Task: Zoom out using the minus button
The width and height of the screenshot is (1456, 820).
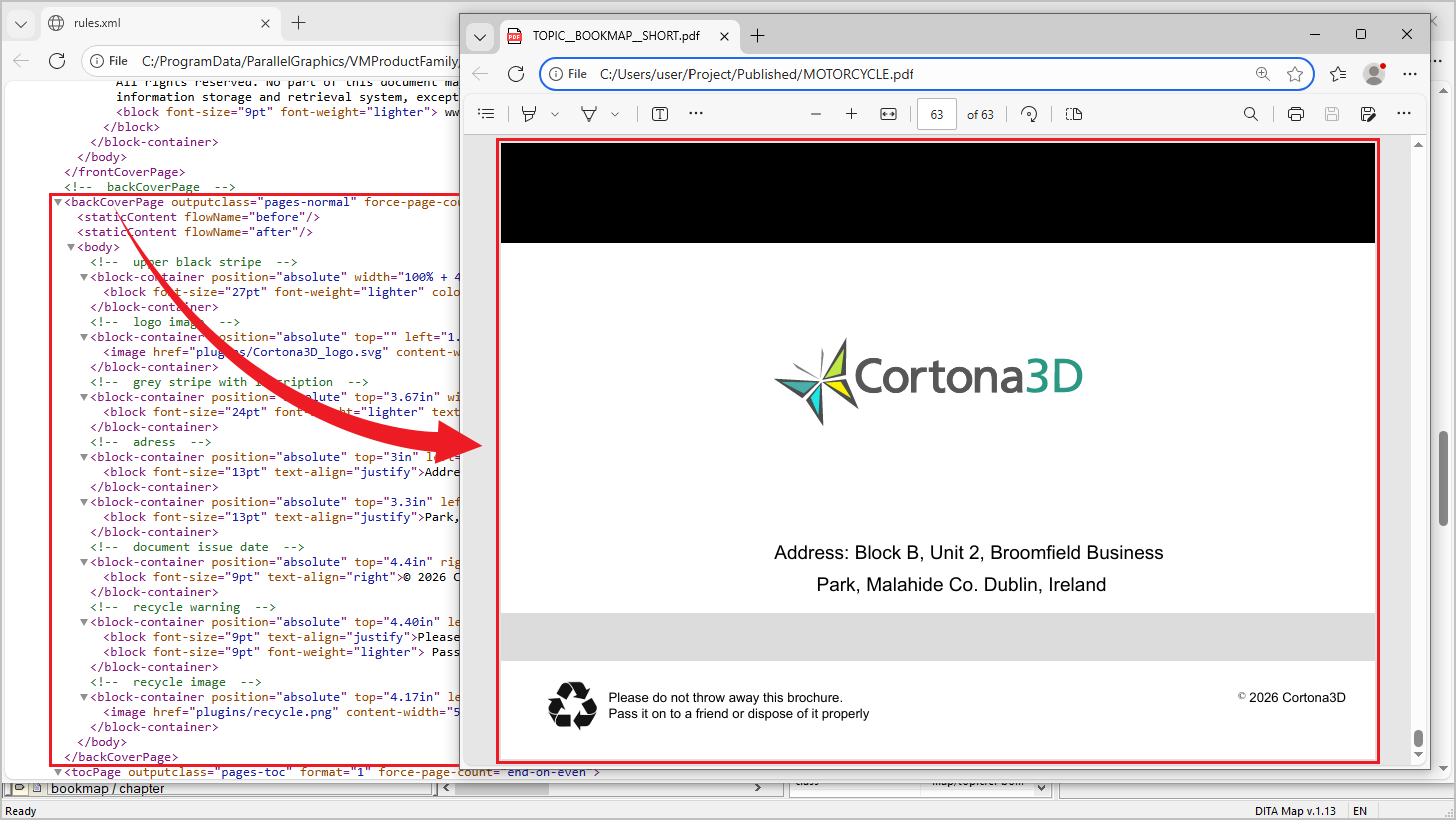Action: tap(816, 114)
